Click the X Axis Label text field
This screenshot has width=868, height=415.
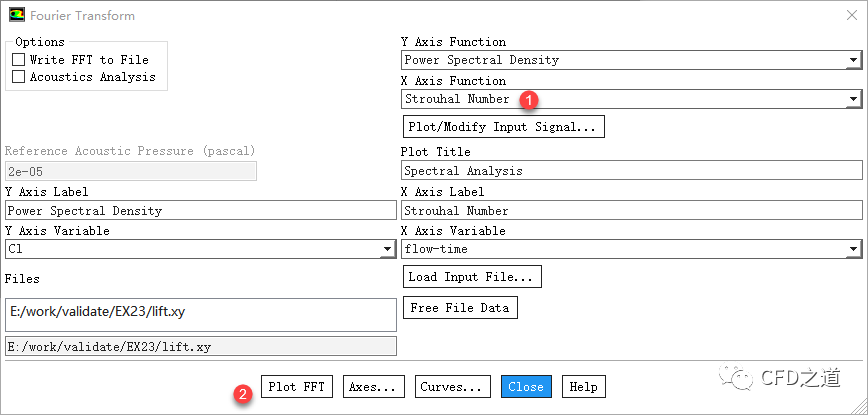point(630,211)
